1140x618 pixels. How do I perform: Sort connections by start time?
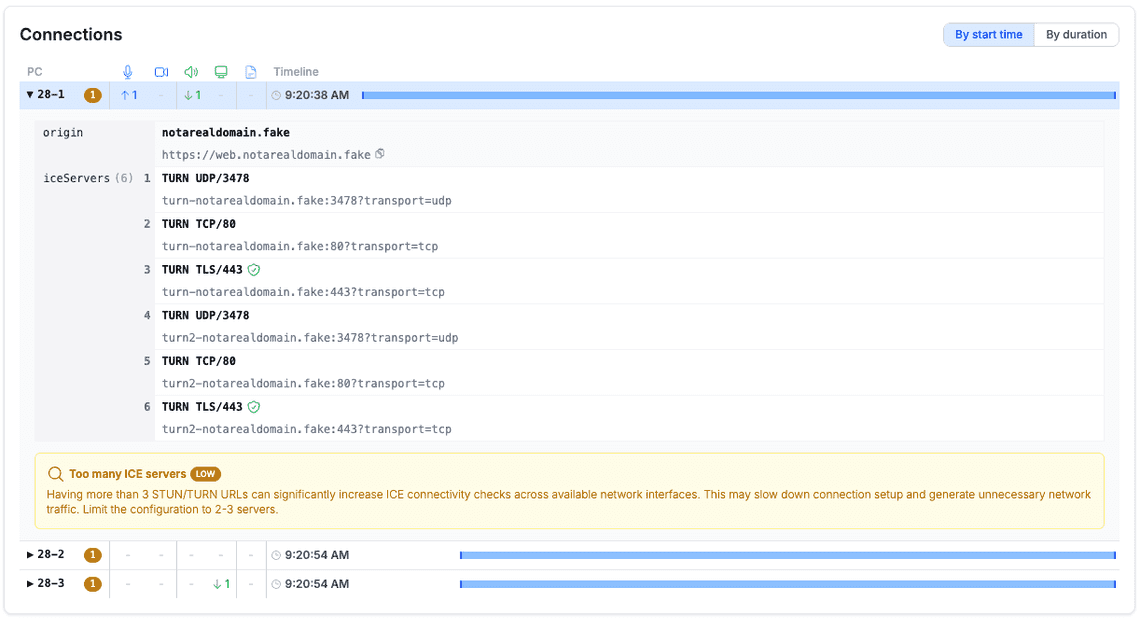[988, 35]
